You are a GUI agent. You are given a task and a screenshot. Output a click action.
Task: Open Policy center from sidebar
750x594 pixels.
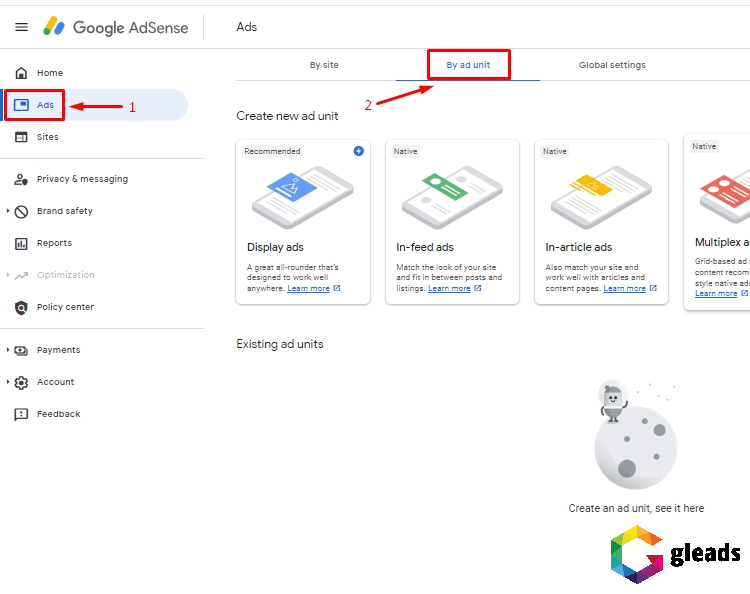(x=65, y=307)
